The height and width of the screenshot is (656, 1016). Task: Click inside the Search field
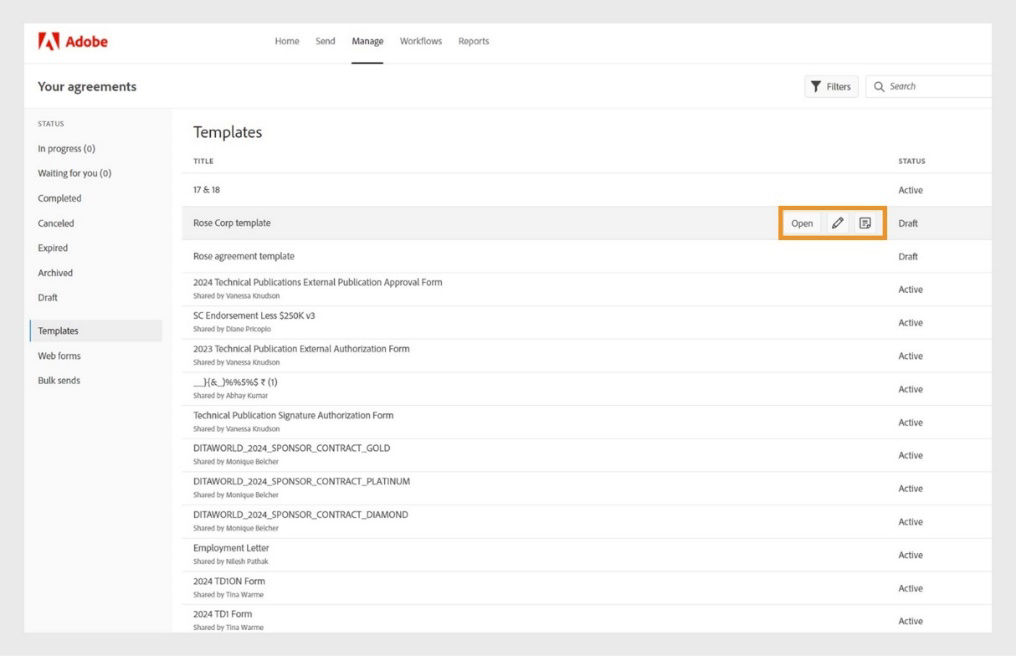coord(935,86)
